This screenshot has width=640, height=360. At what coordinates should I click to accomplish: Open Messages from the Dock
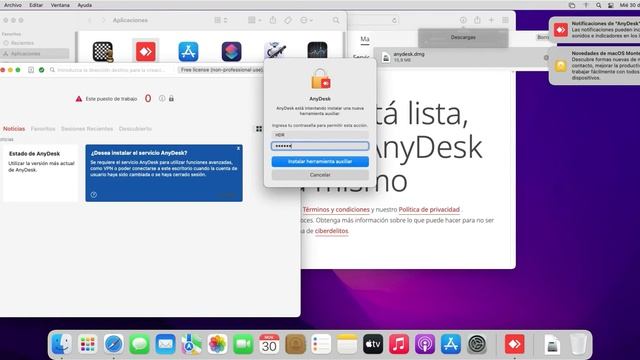(x=139, y=344)
